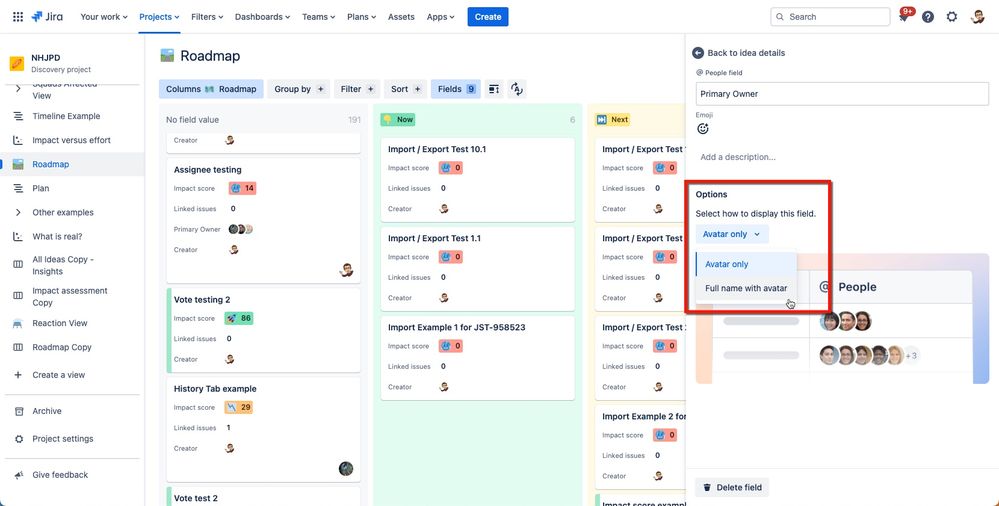
Task: Click the avatar on History Tab example card
Action: (x=346, y=468)
